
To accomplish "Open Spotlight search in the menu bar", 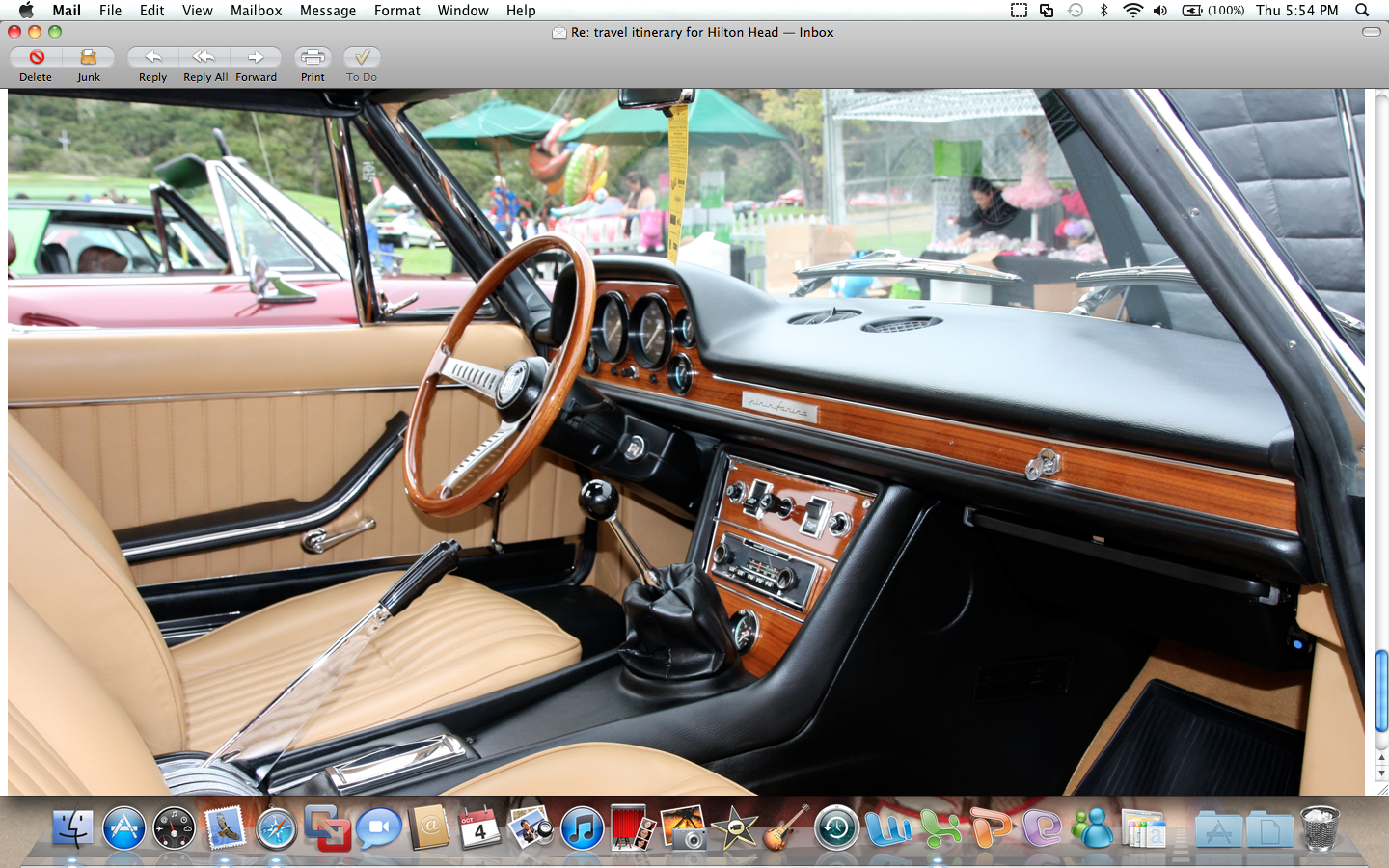I will [x=1362, y=11].
